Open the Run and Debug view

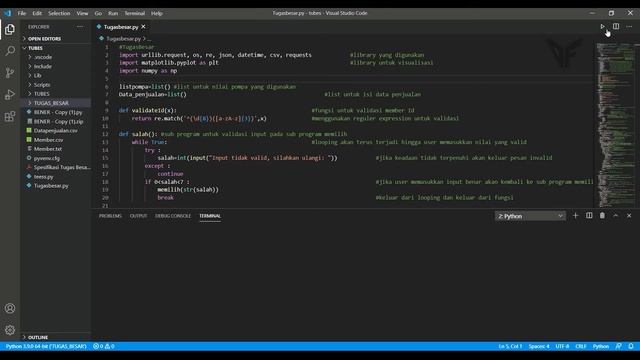pyautogui.click(x=10, y=95)
